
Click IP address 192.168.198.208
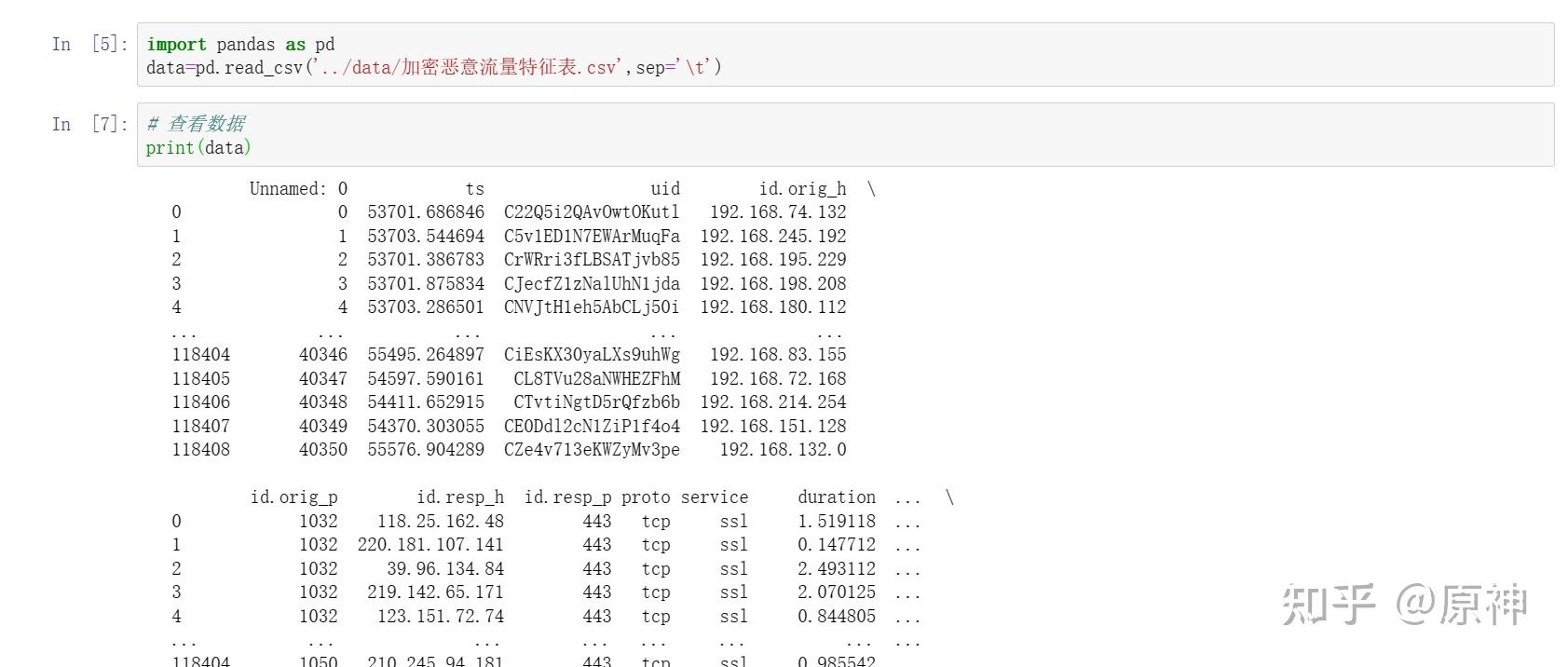(773, 284)
